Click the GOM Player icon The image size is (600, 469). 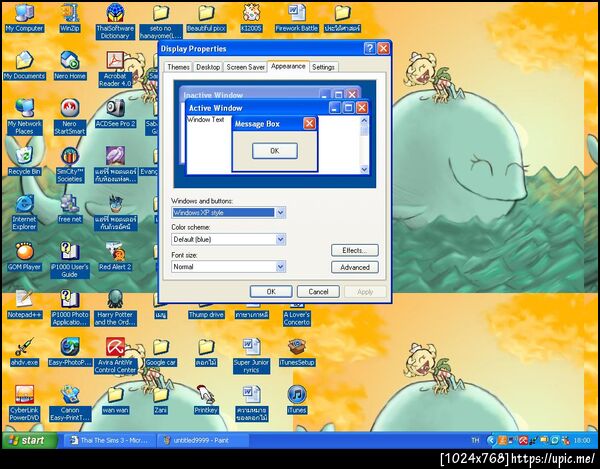[24, 257]
